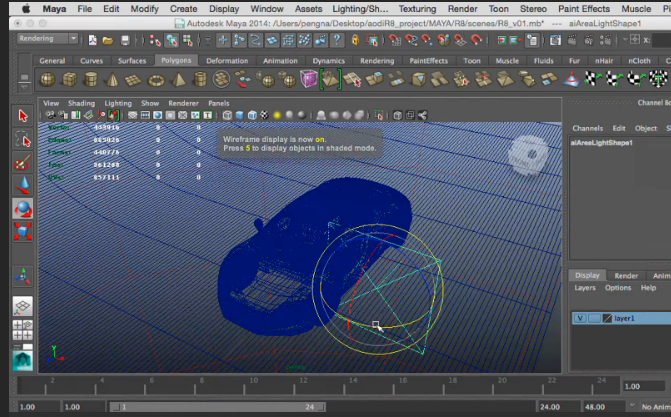Toggle snap to grids magnet

[395, 40]
